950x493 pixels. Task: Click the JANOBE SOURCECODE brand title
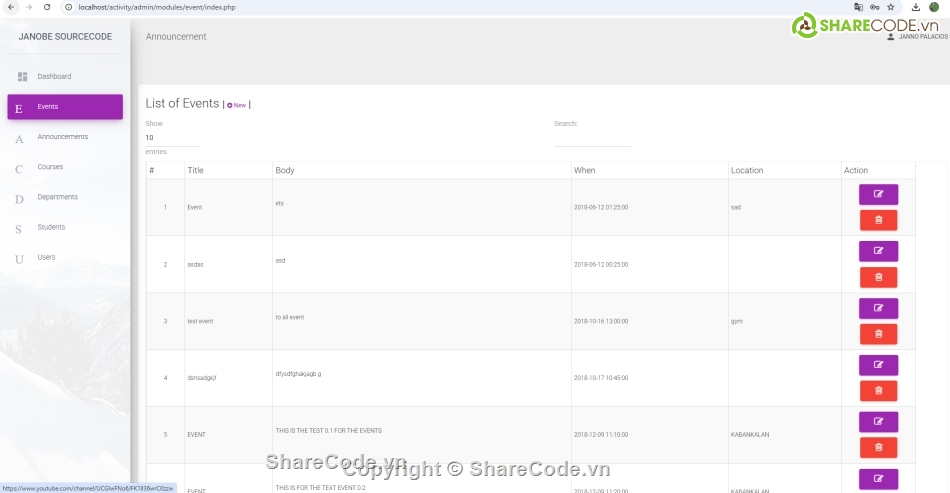click(x=65, y=37)
